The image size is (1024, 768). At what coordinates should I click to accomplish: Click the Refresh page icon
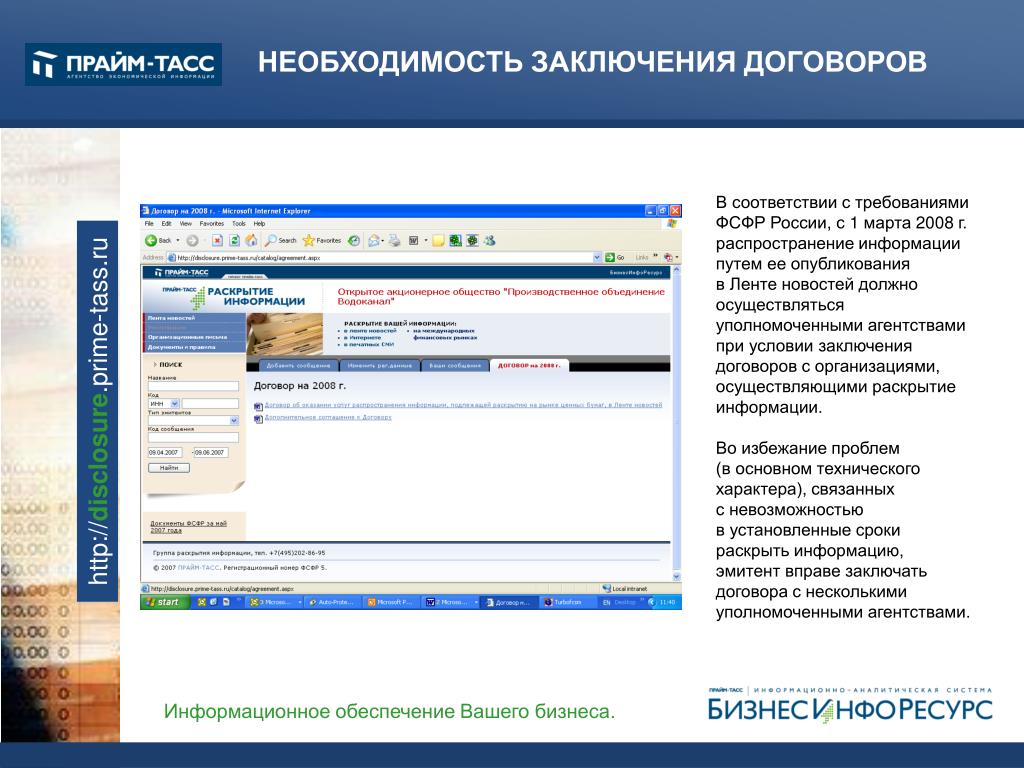click(234, 240)
